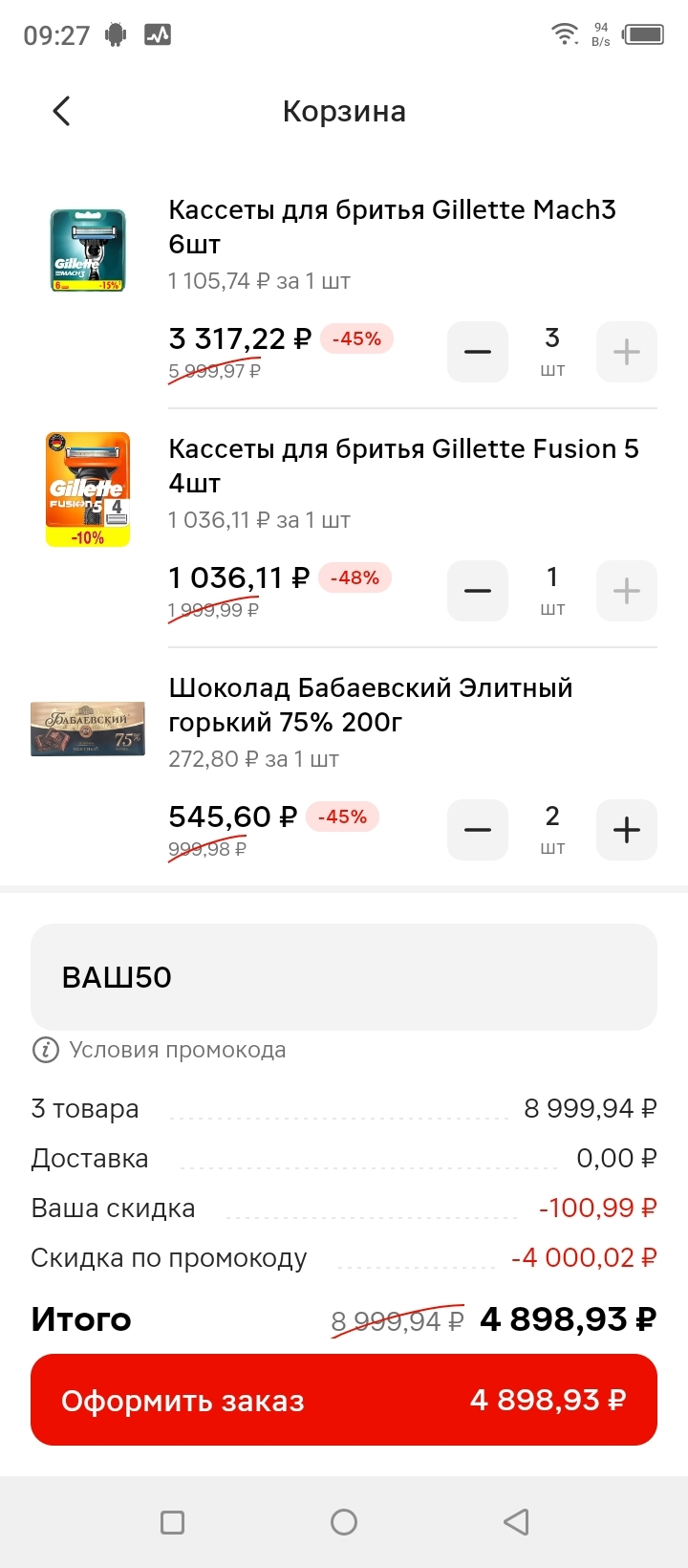Click the promo code field containing ВАШ50
688x1568 pixels.
point(344,977)
